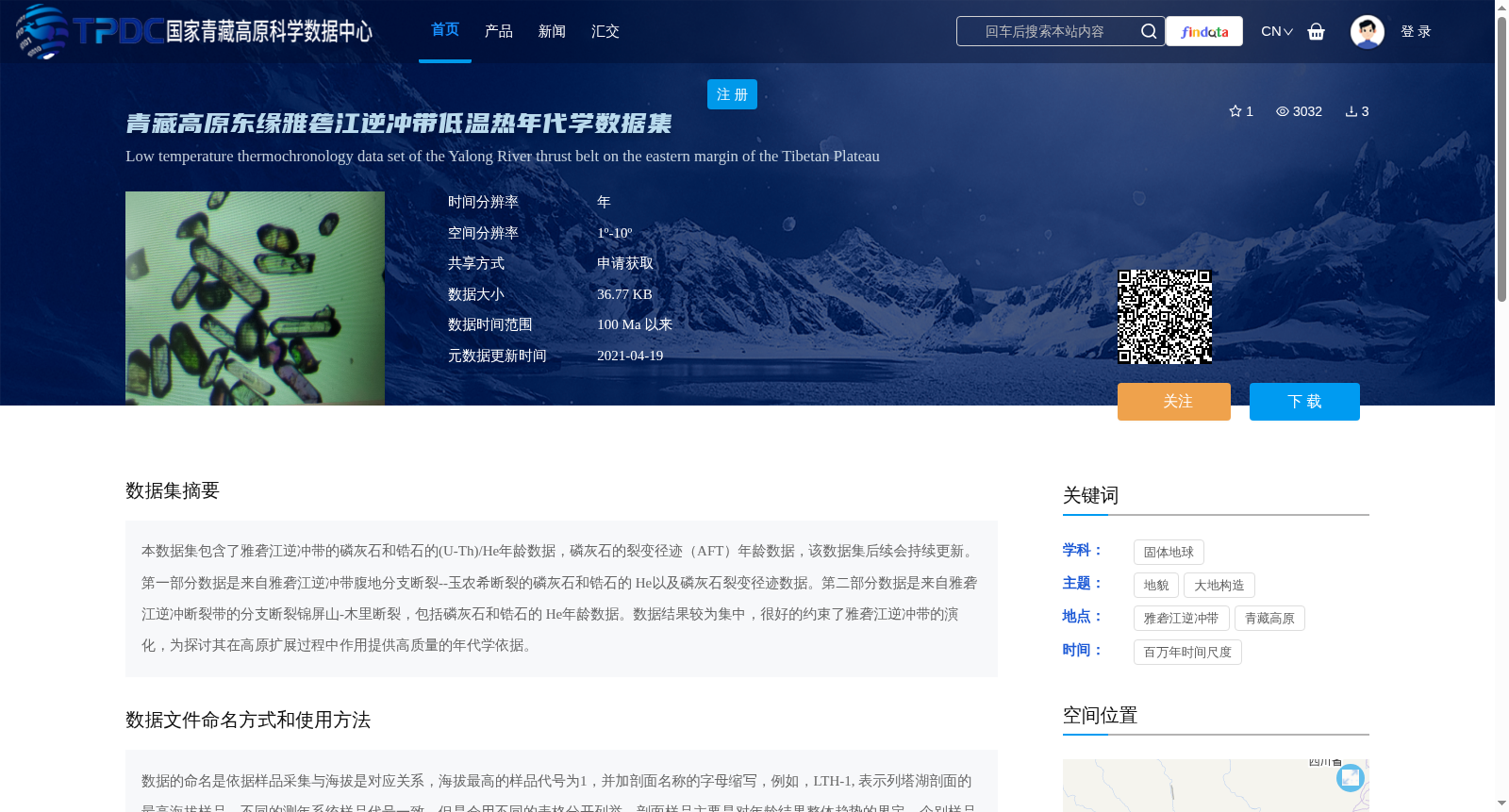Click the 百万年时间尺度 time tag

[x=1187, y=653]
